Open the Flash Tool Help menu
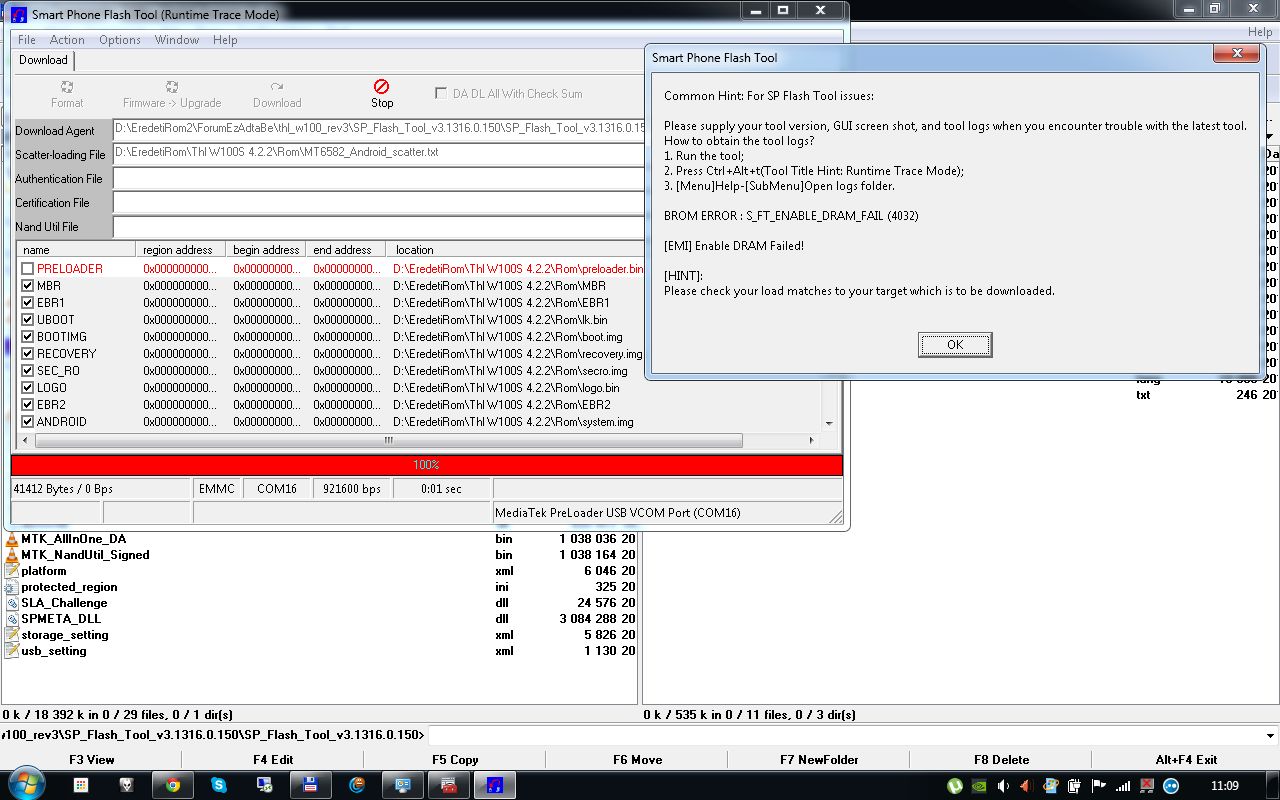The height and width of the screenshot is (800, 1280). point(225,40)
